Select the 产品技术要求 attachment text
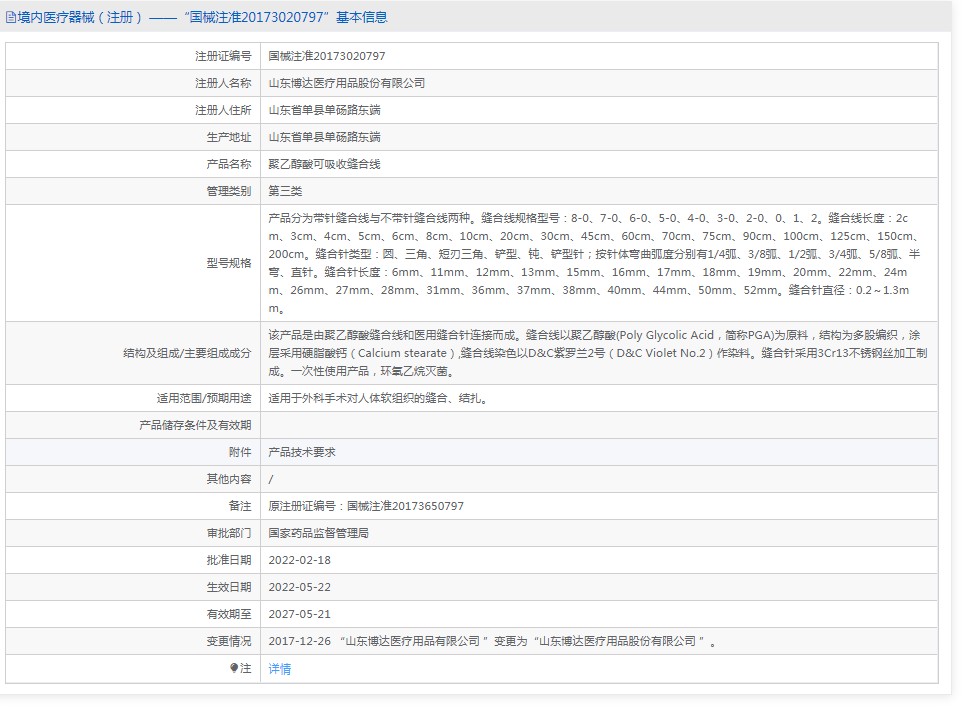The height and width of the screenshot is (708, 973). tap(302, 452)
